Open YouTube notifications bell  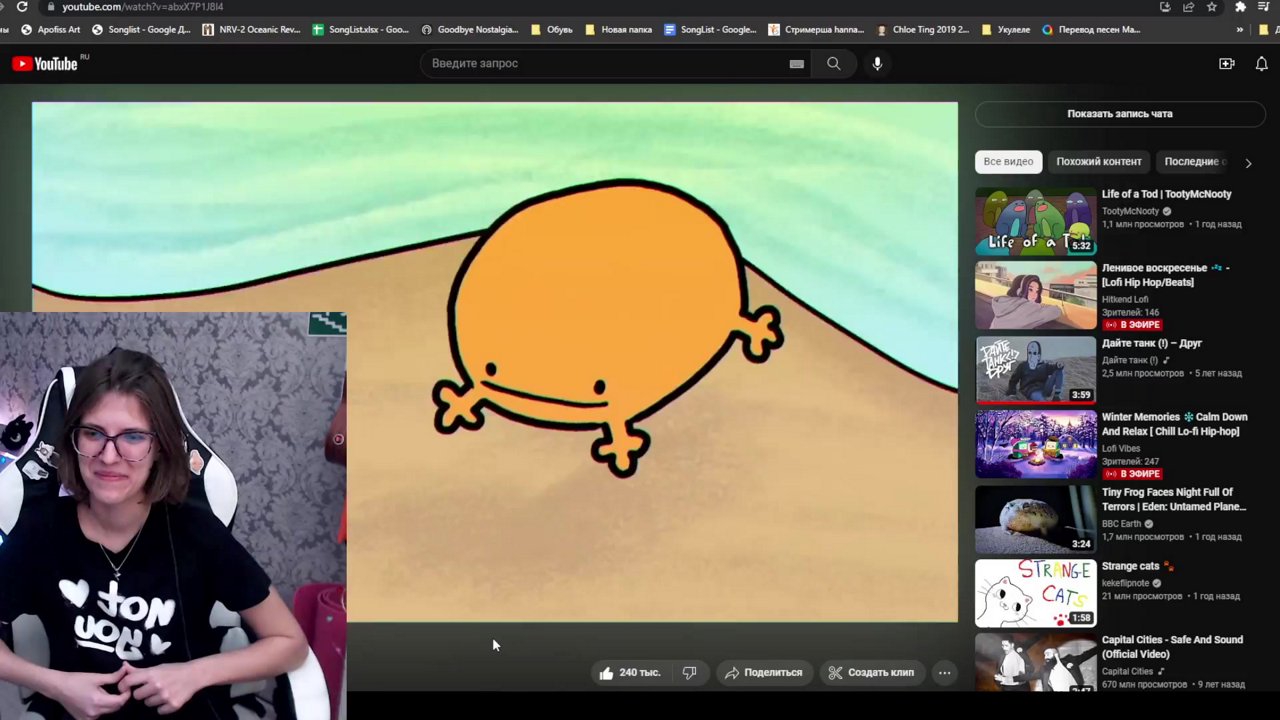(x=1261, y=63)
